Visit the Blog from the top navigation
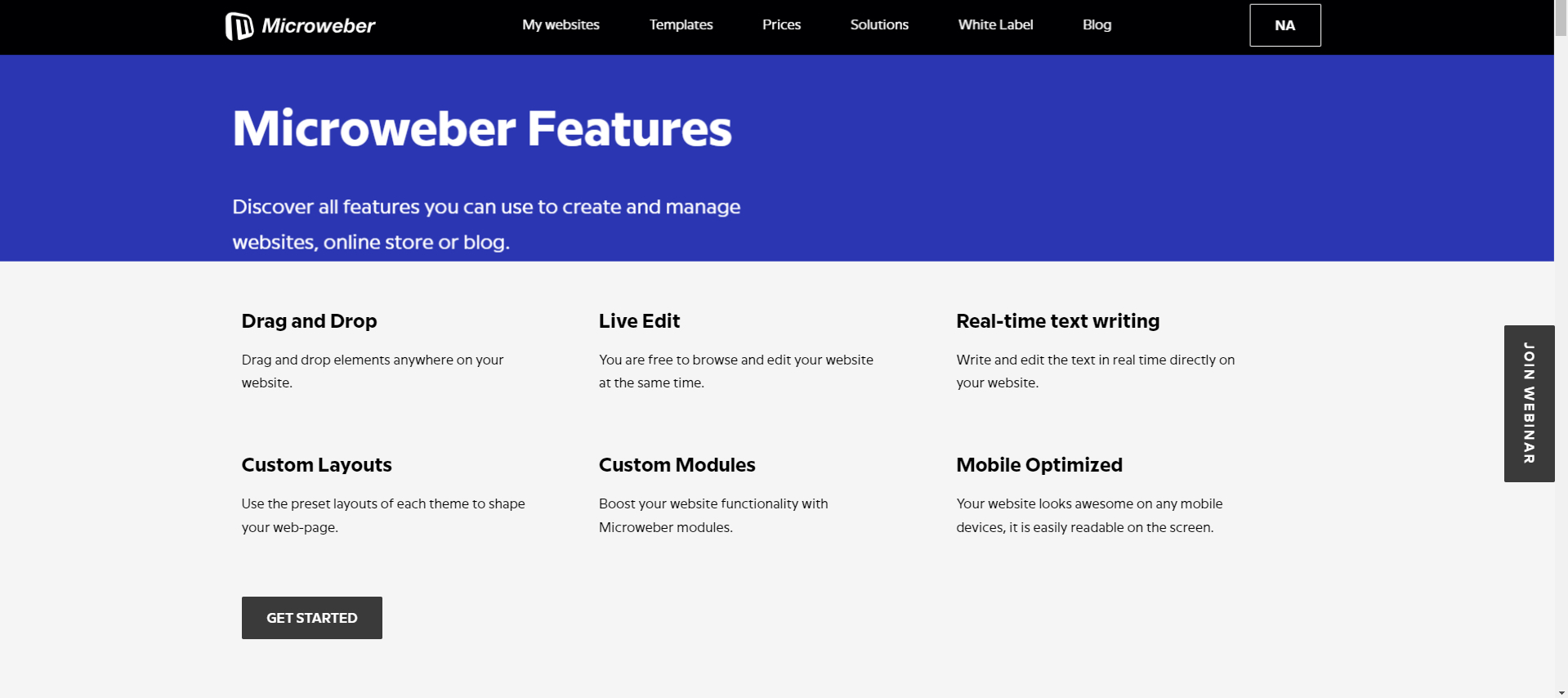Image resolution: width=1568 pixels, height=698 pixels. [x=1097, y=25]
